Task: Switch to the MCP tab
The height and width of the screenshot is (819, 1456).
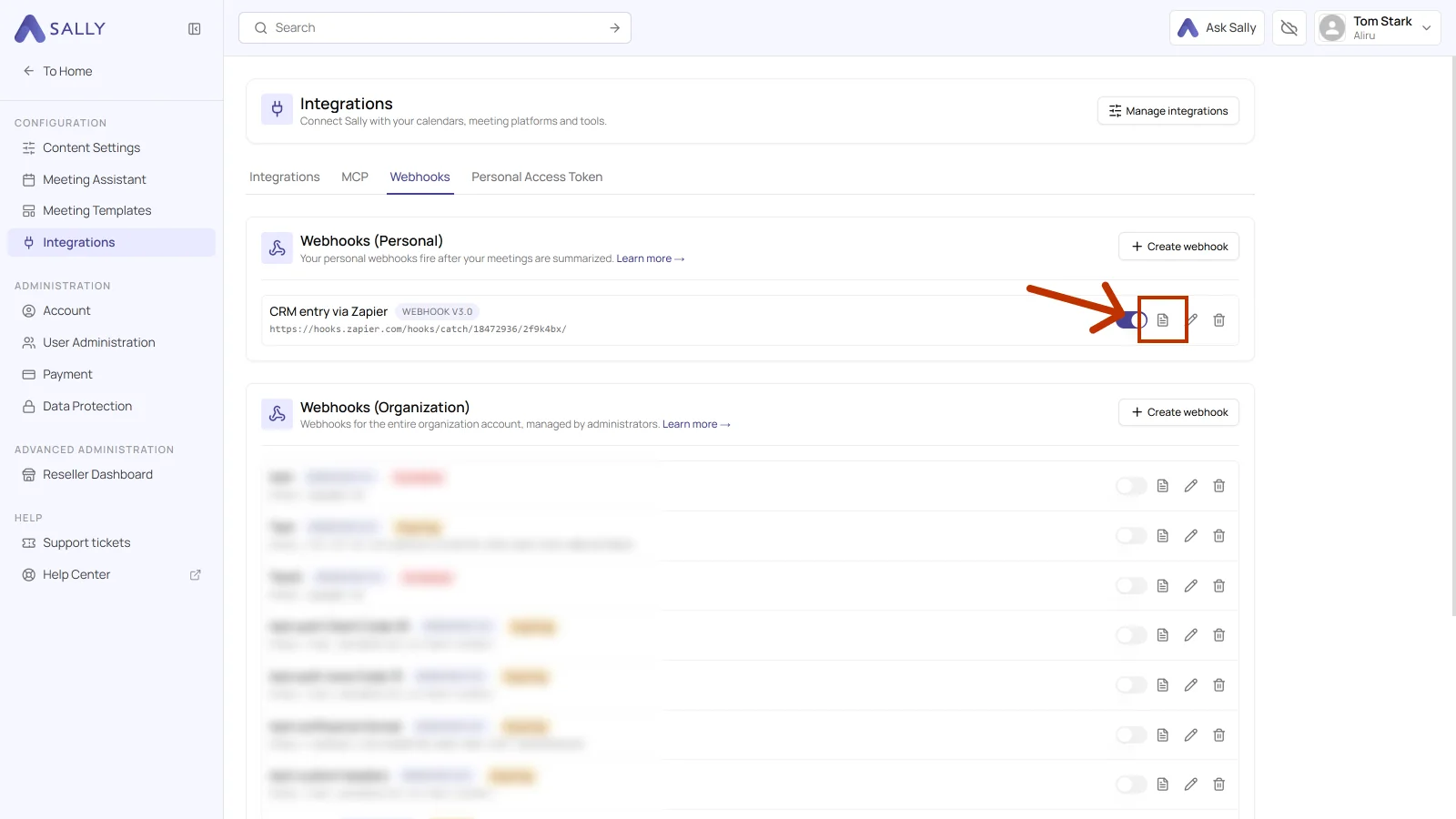Action: 355,177
